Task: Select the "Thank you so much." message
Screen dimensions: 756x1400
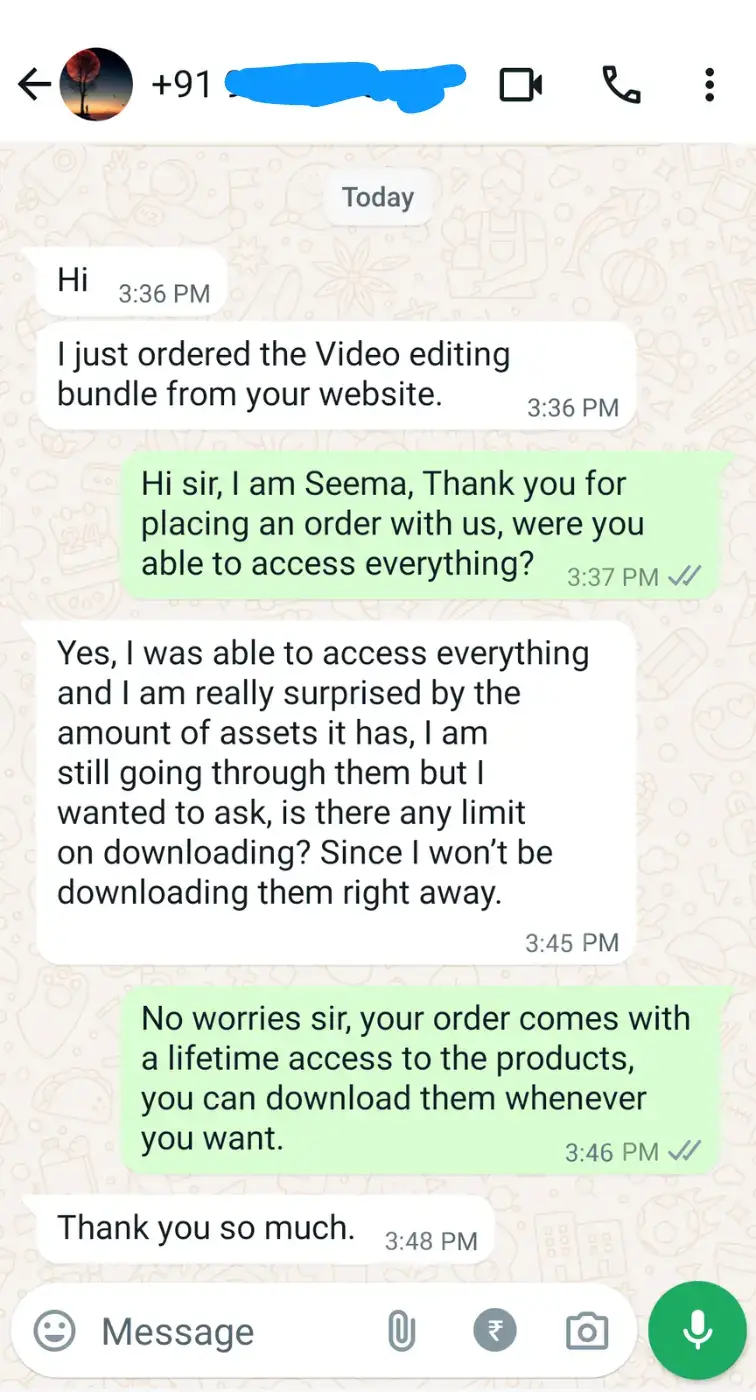Action: (x=266, y=1229)
